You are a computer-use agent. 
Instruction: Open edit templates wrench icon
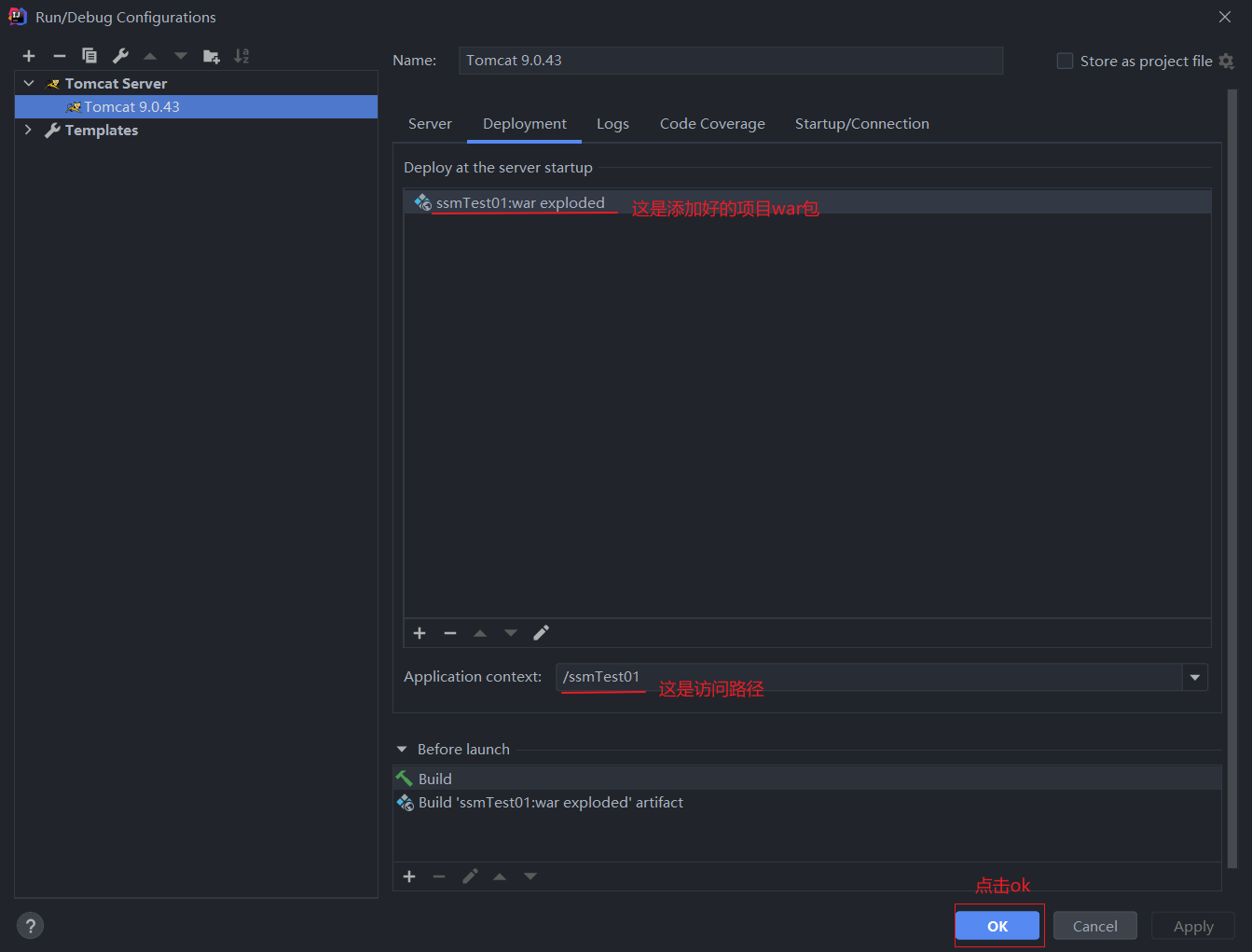click(120, 56)
